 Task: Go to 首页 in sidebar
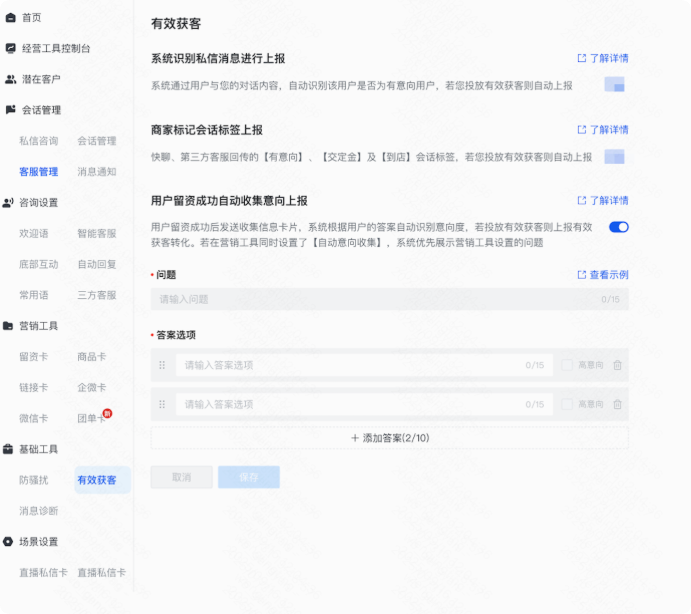[32, 18]
